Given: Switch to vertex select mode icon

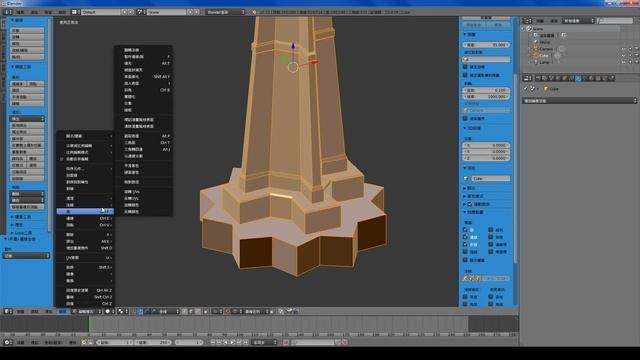Looking at the screenshot, I should click(x=184, y=311).
